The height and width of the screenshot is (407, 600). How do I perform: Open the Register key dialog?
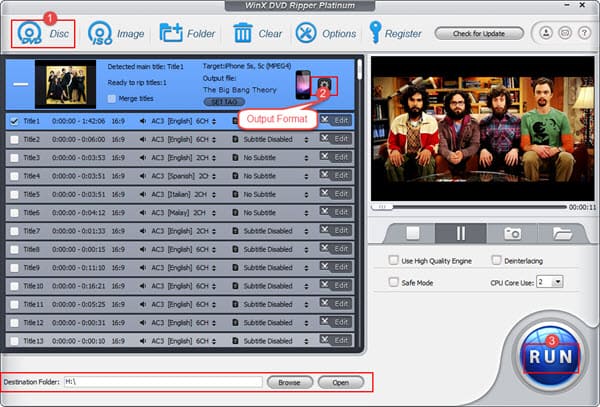point(395,34)
